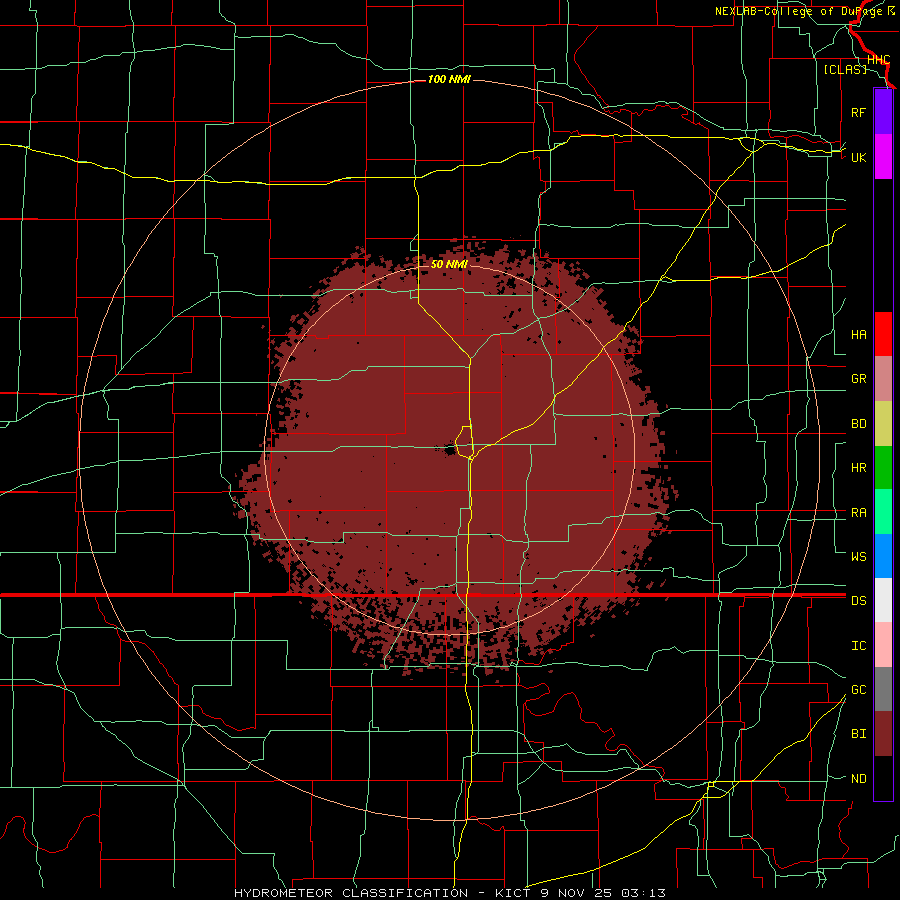Pick the RA light green legend swatch
The width and height of the screenshot is (900, 900).
(883, 511)
